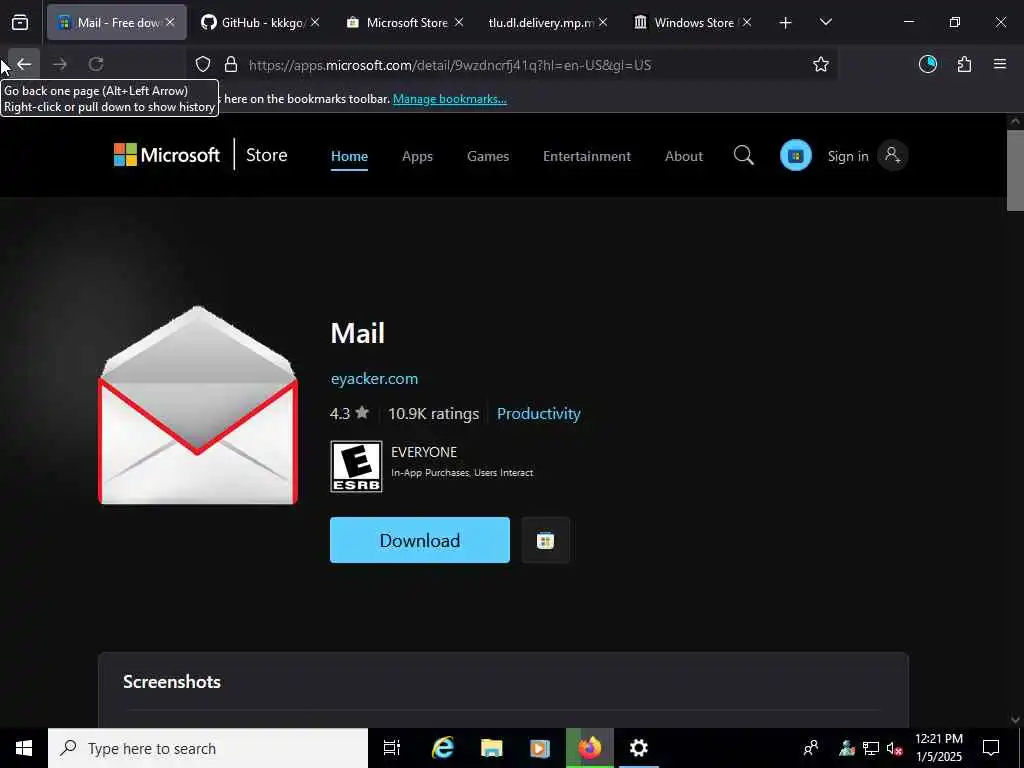Image resolution: width=1024 pixels, height=768 pixels.
Task: Open the Firefox View button left of the tabs
Action: (20, 23)
